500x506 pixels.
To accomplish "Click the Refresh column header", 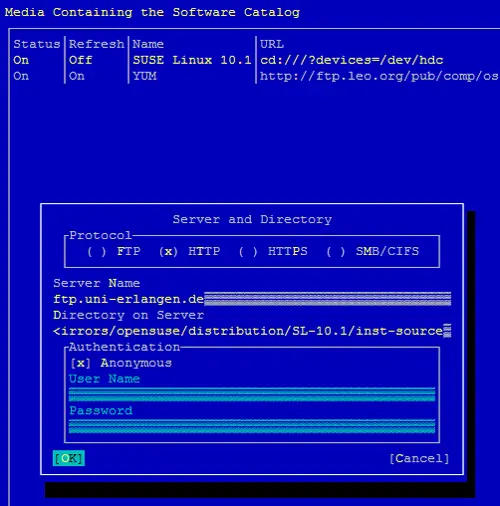I will click(97, 44).
